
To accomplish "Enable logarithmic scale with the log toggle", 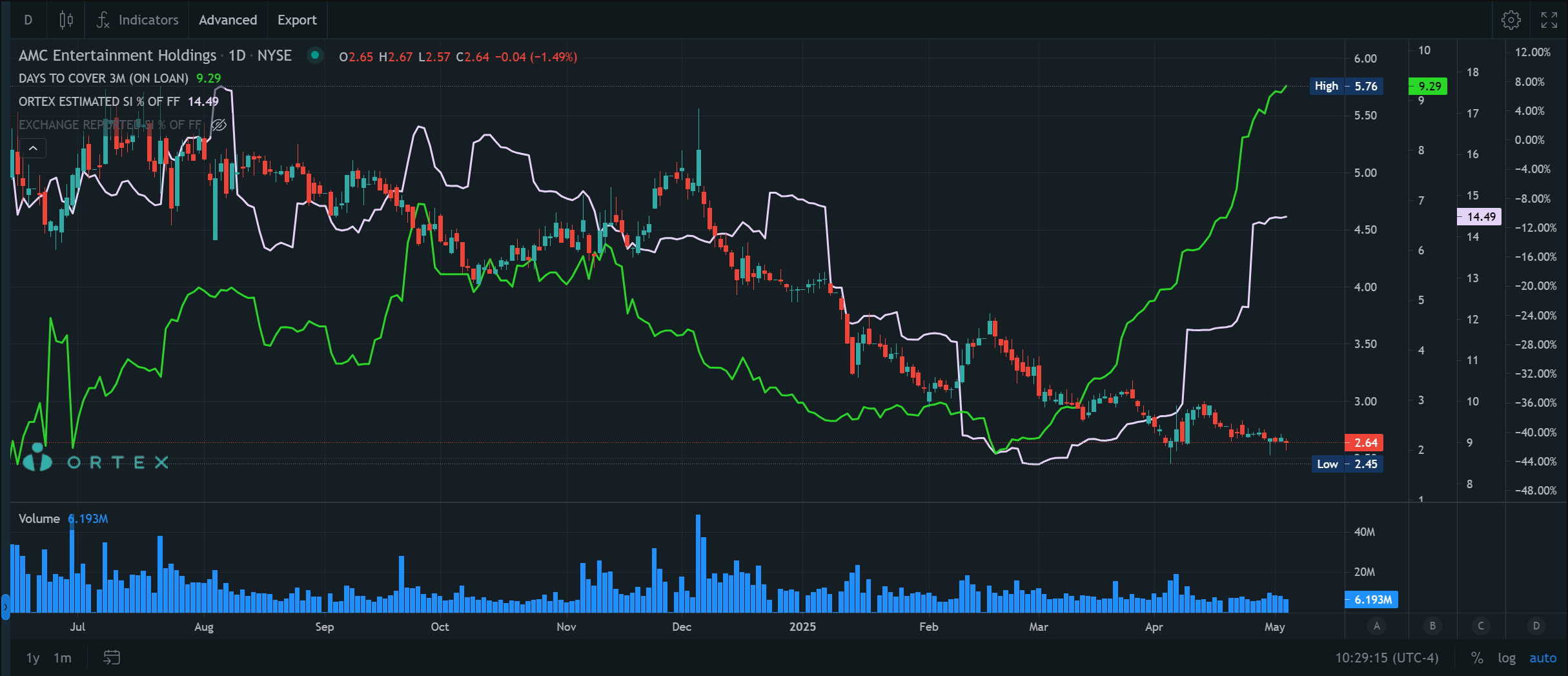I will pyautogui.click(x=1507, y=658).
